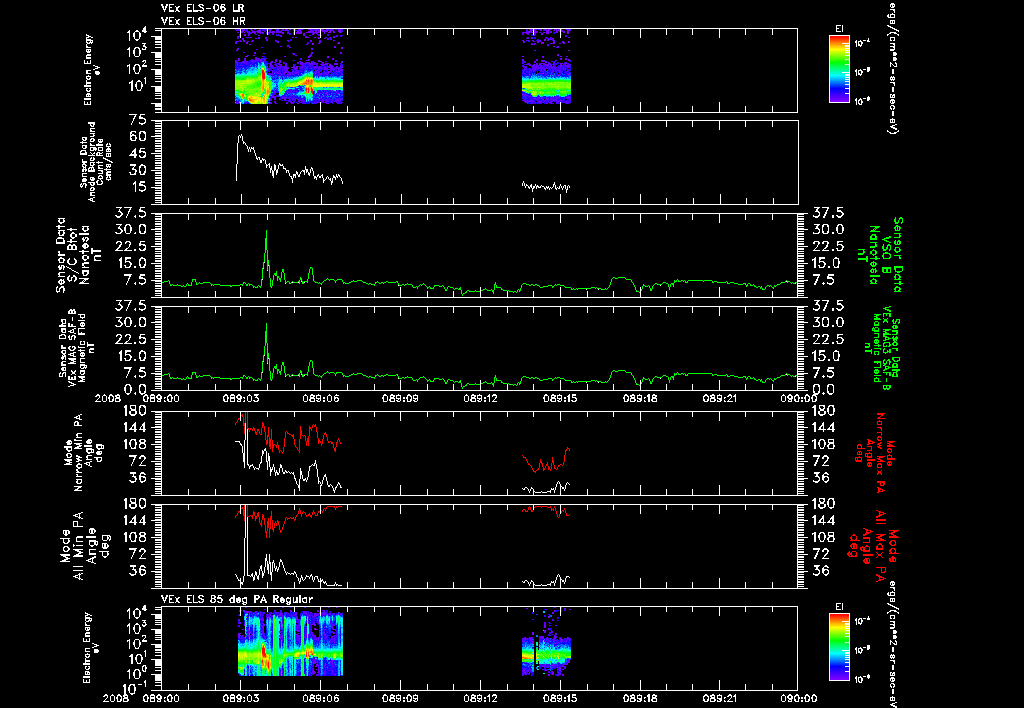Click the second data burst in ELS-06 spectrogram
This screenshot has width=1024, height=708.
(x=547, y=67)
